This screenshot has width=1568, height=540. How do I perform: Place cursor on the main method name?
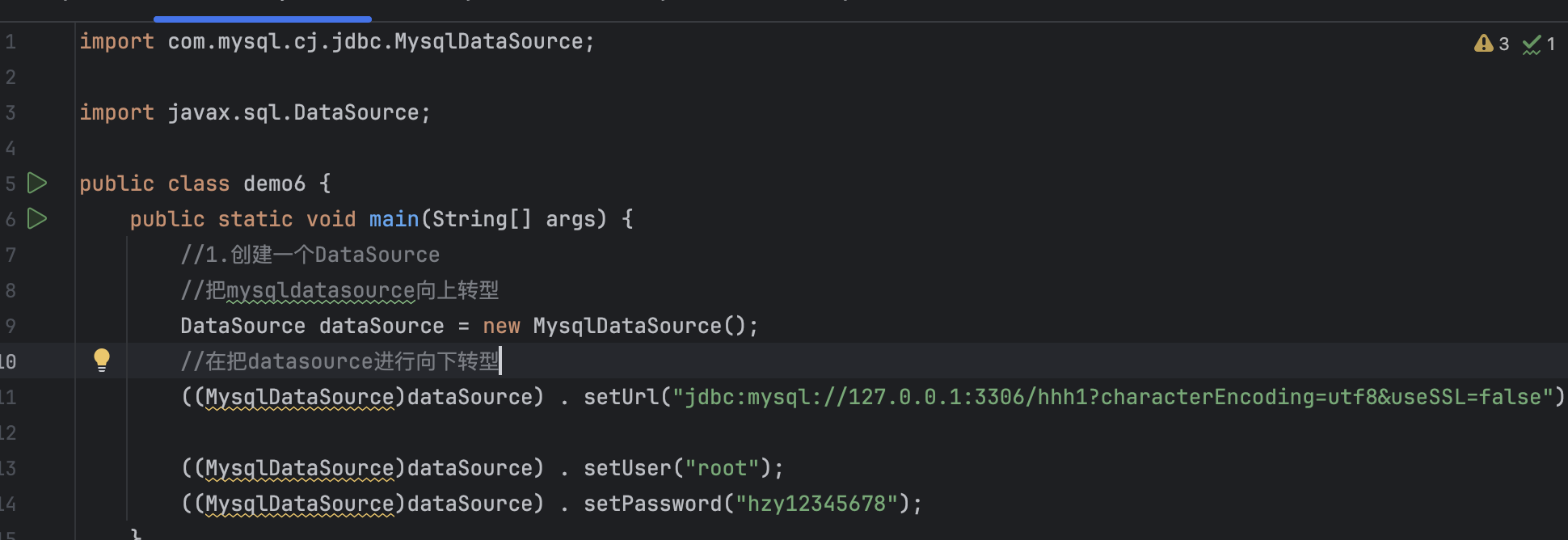[394, 219]
